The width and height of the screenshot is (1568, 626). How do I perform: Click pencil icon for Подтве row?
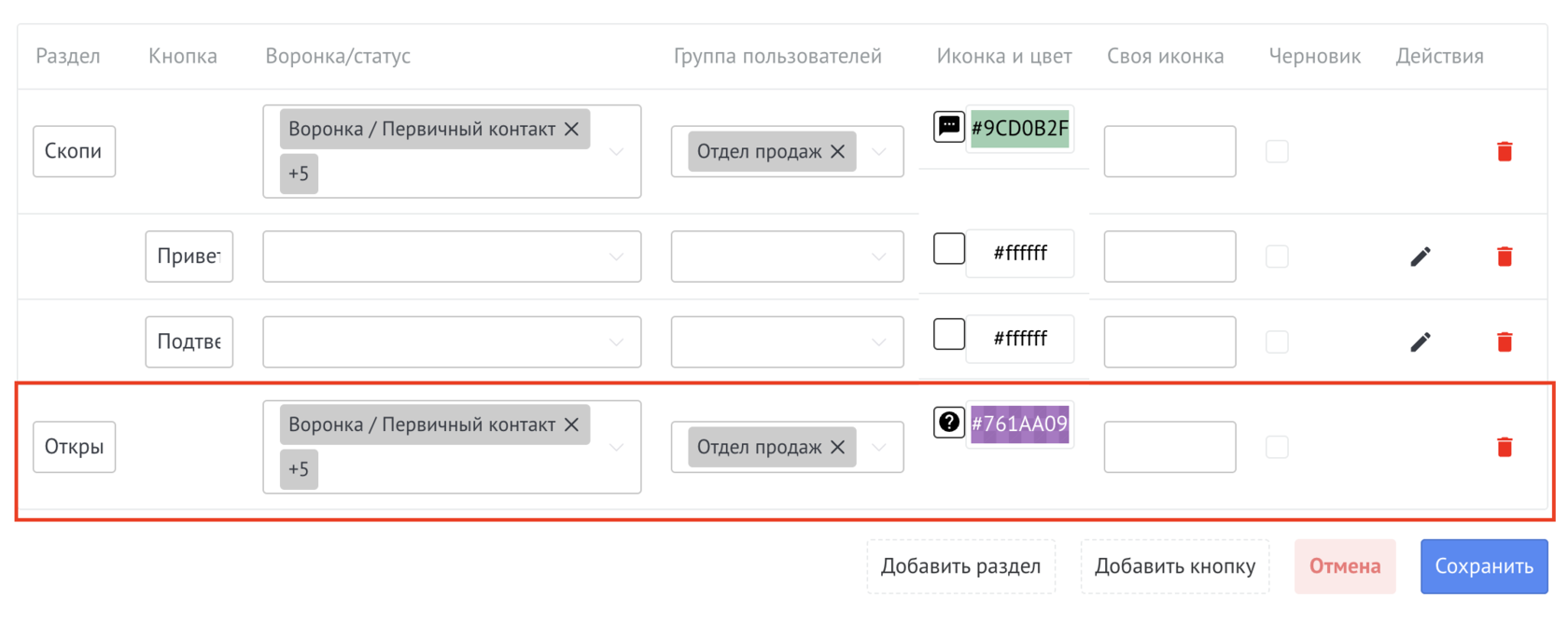(x=1420, y=342)
